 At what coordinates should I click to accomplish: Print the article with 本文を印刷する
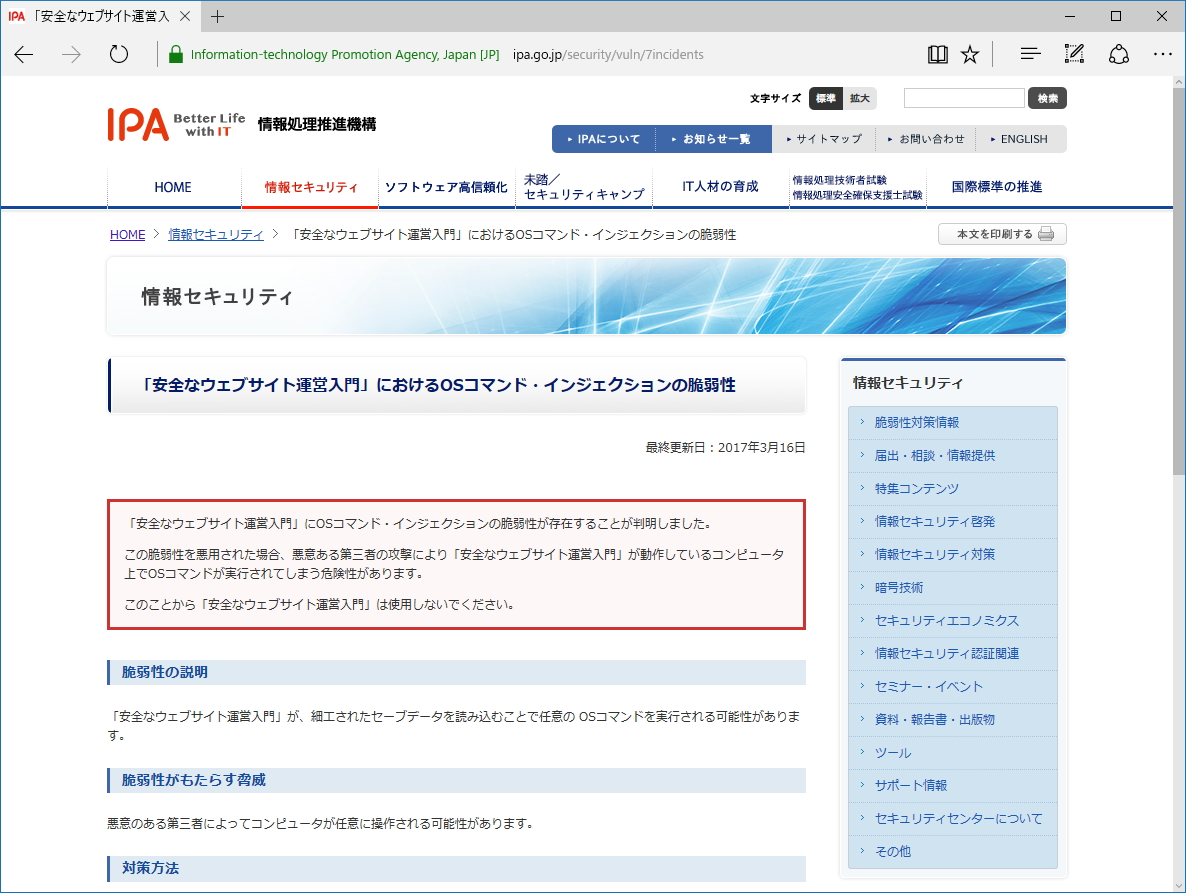point(1001,233)
